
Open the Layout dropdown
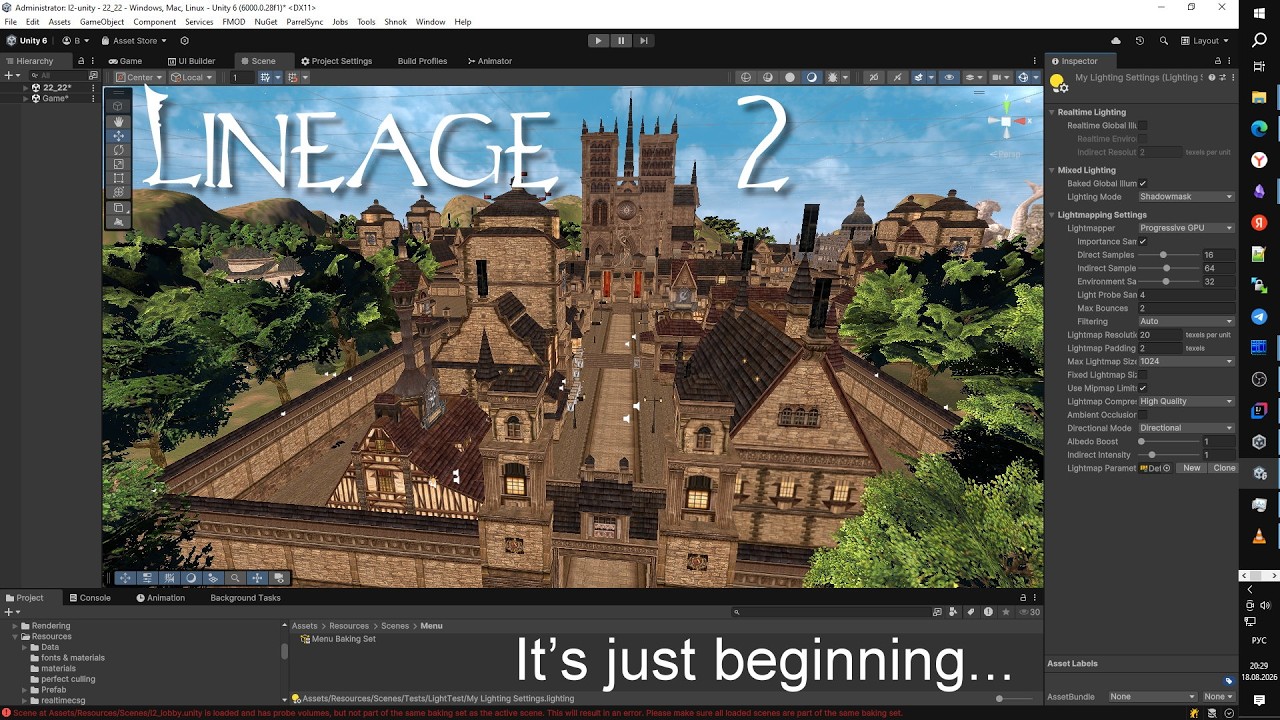[x=1205, y=41]
